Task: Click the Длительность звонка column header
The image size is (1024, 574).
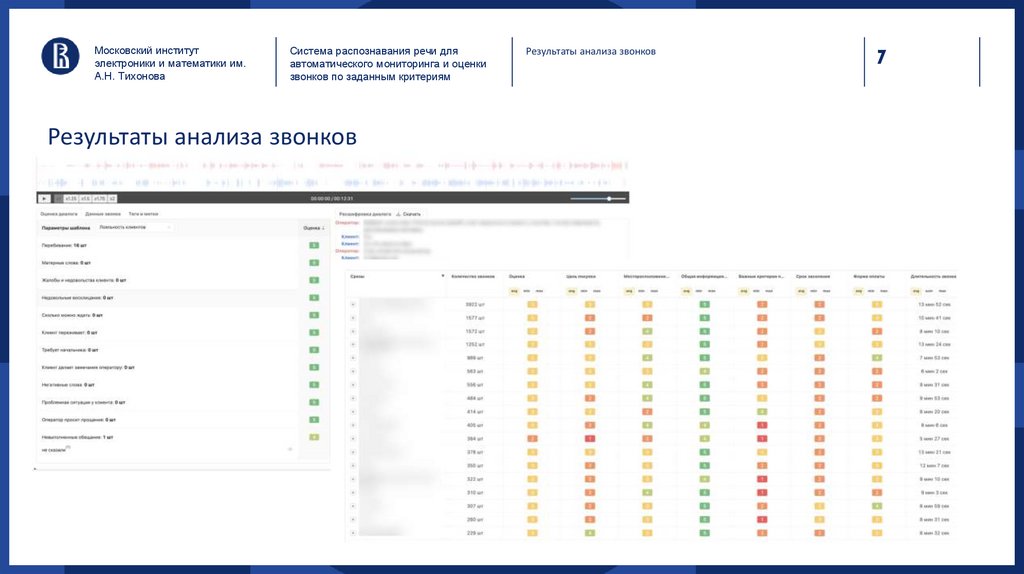Action: click(x=933, y=276)
